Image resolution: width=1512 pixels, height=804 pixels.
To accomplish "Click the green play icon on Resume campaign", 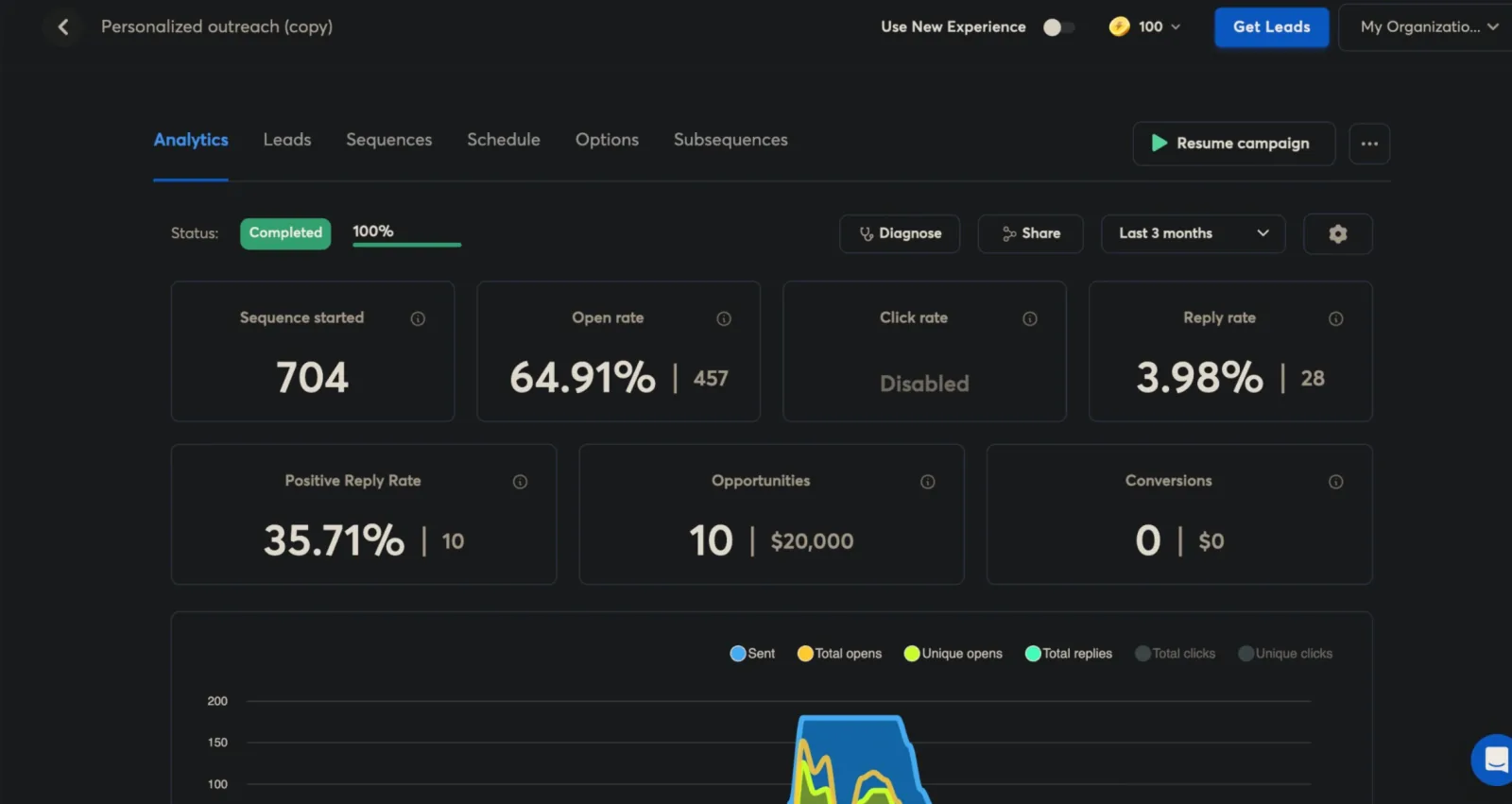I will [x=1159, y=144].
